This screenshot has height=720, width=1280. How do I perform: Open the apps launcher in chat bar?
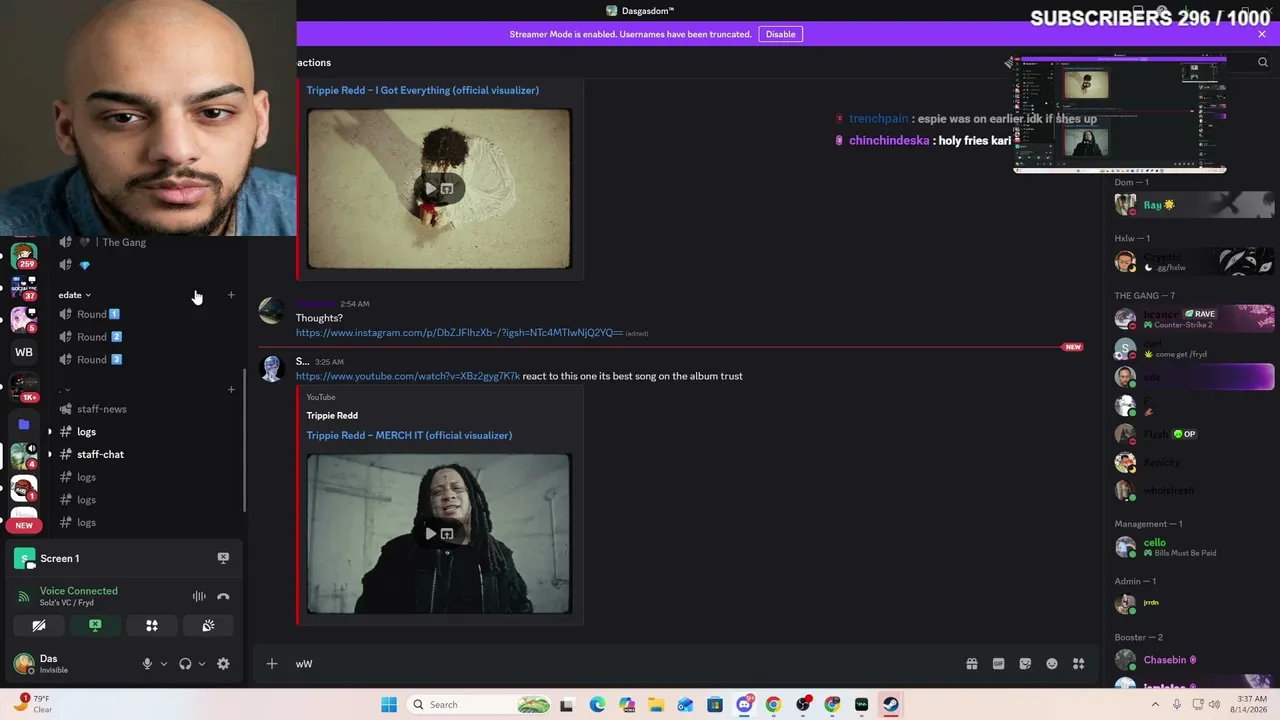(x=1079, y=664)
